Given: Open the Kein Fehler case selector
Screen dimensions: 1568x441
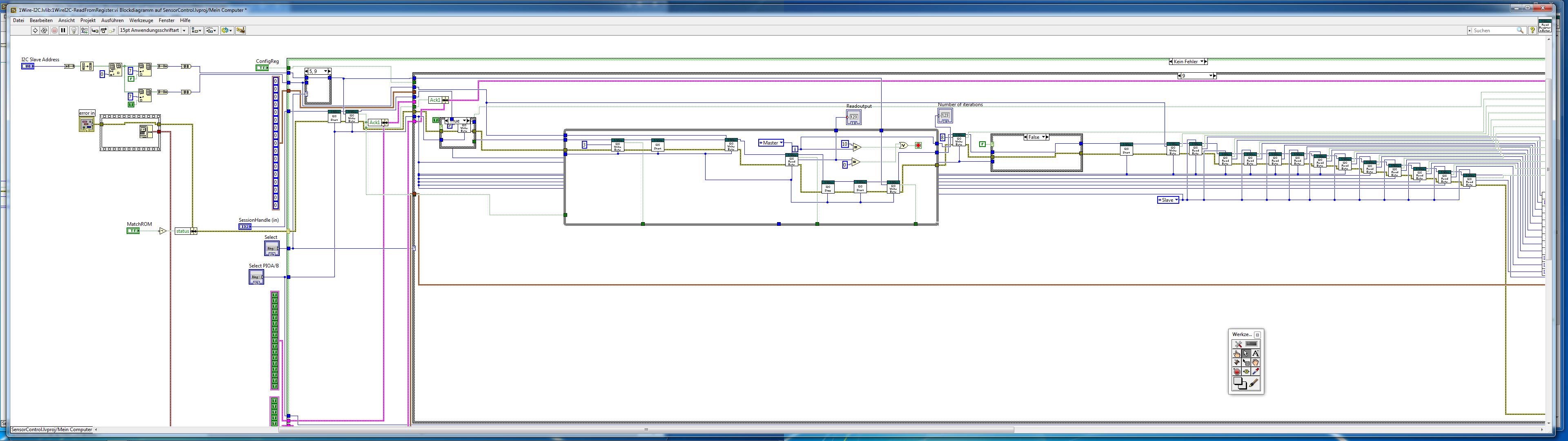Looking at the screenshot, I should (x=1202, y=62).
